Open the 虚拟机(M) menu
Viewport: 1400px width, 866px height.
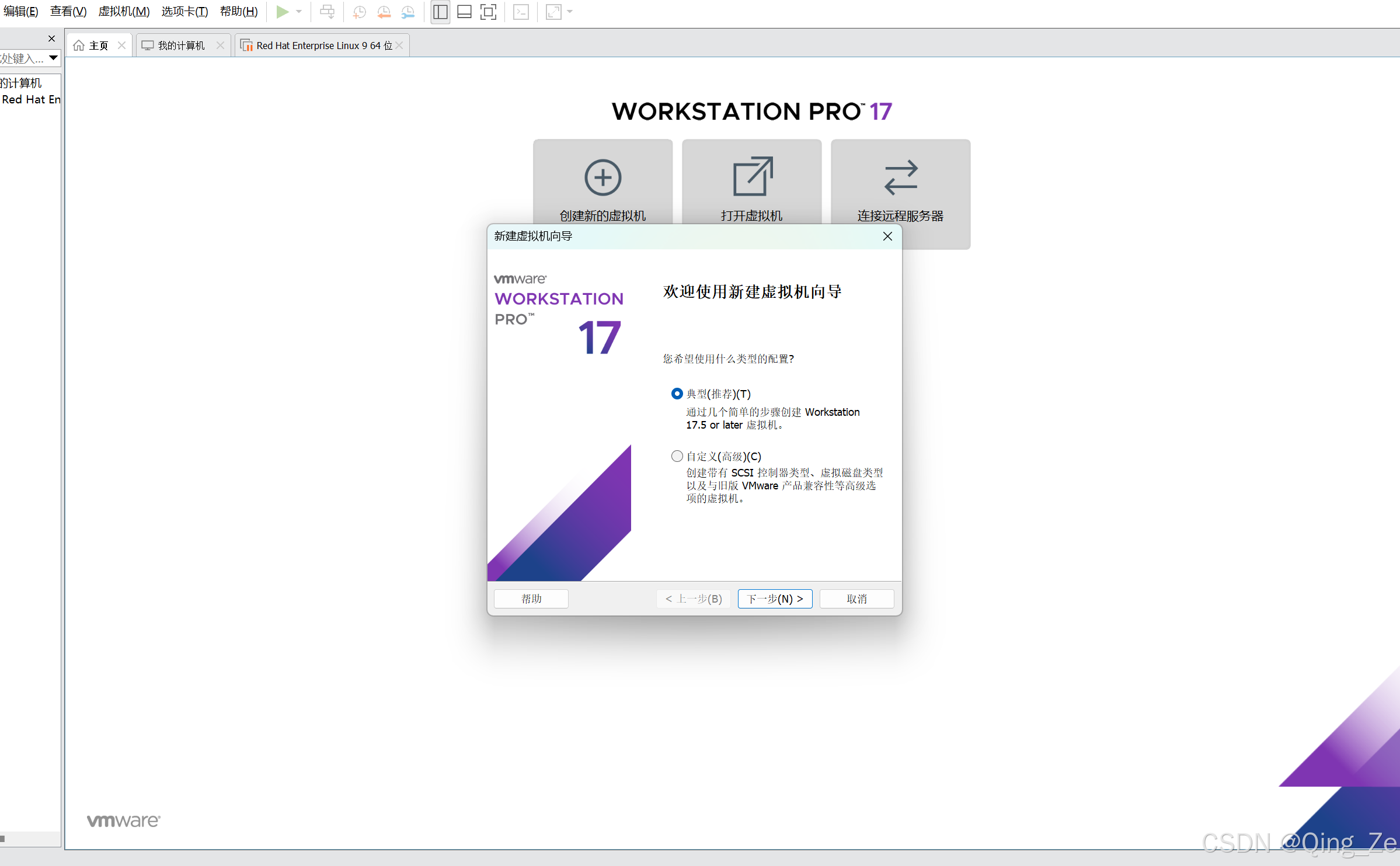click(x=124, y=12)
